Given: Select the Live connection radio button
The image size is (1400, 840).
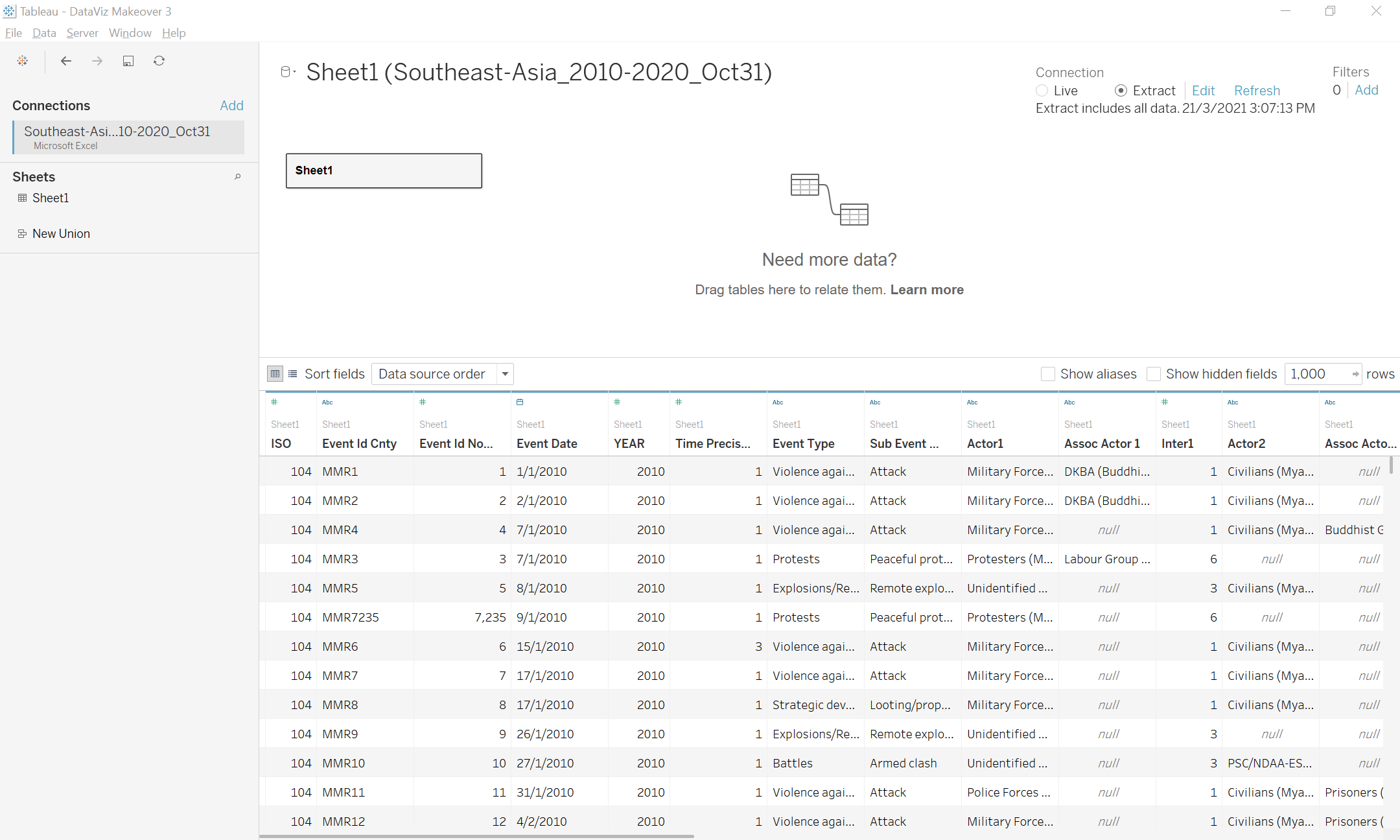Looking at the screenshot, I should click(x=1042, y=91).
